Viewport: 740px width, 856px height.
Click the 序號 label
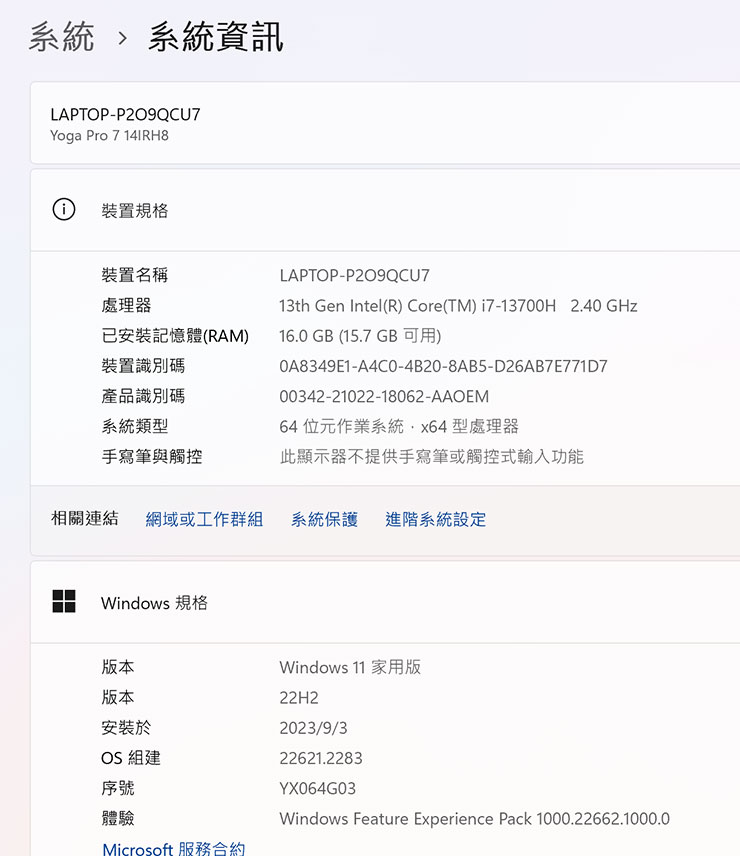coord(118,788)
